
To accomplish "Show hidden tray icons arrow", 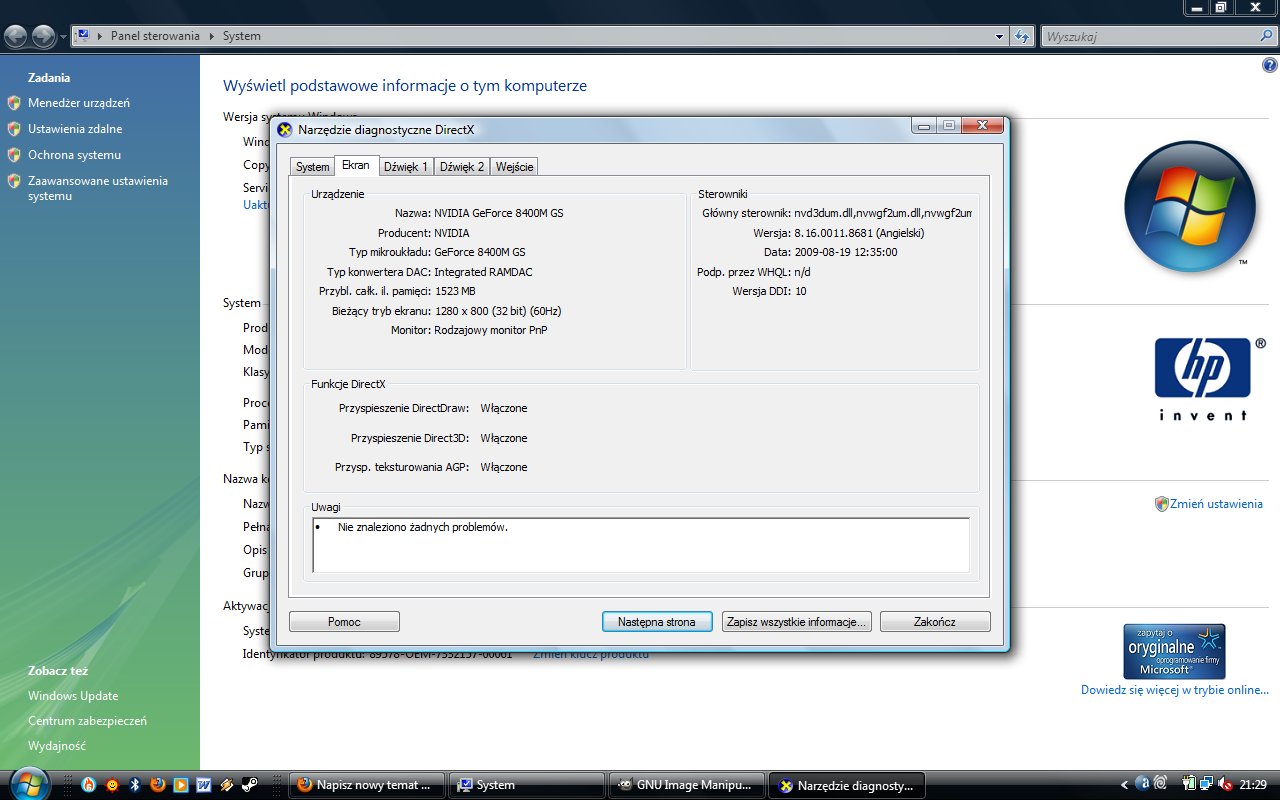I will (x=1124, y=785).
